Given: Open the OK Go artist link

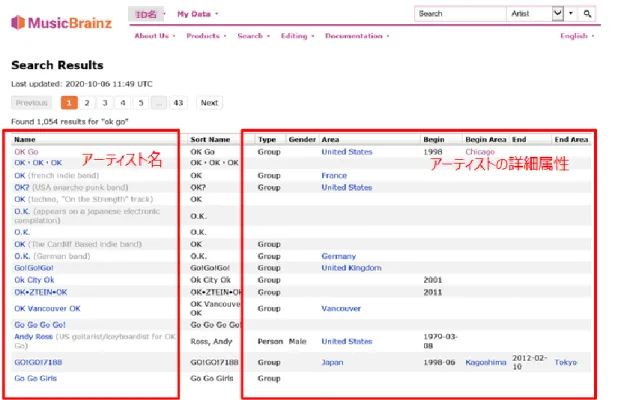Looking at the screenshot, I should click(26, 152).
